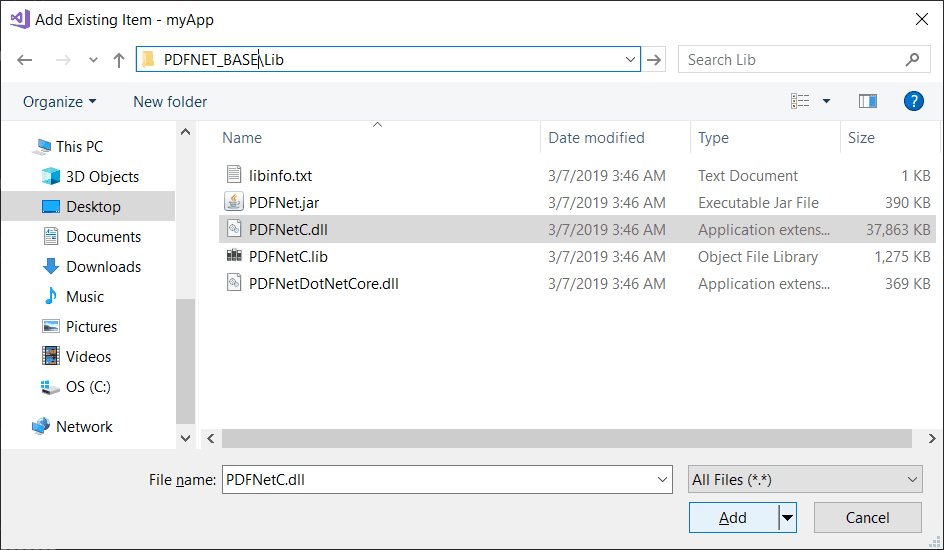
Task: Click the File name input field
Action: pos(440,480)
